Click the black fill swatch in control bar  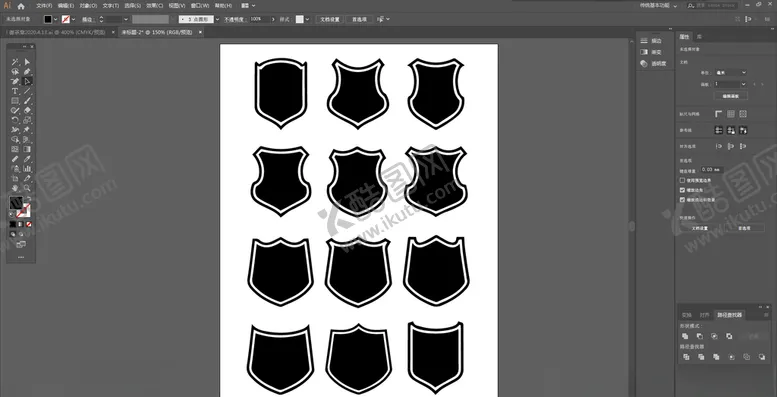[x=48, y=19]
